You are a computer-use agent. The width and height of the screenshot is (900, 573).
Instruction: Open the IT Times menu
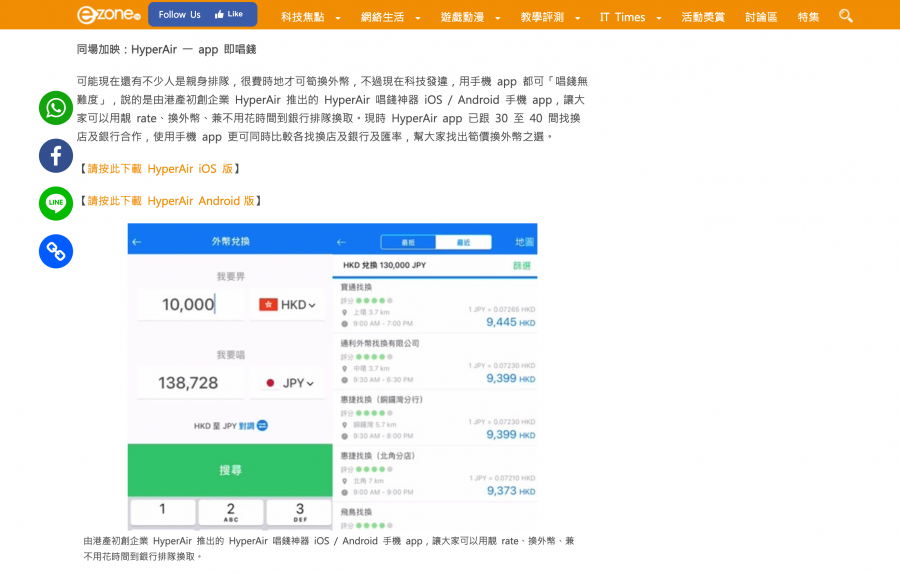pyautogui.click(x=622, y=17)
